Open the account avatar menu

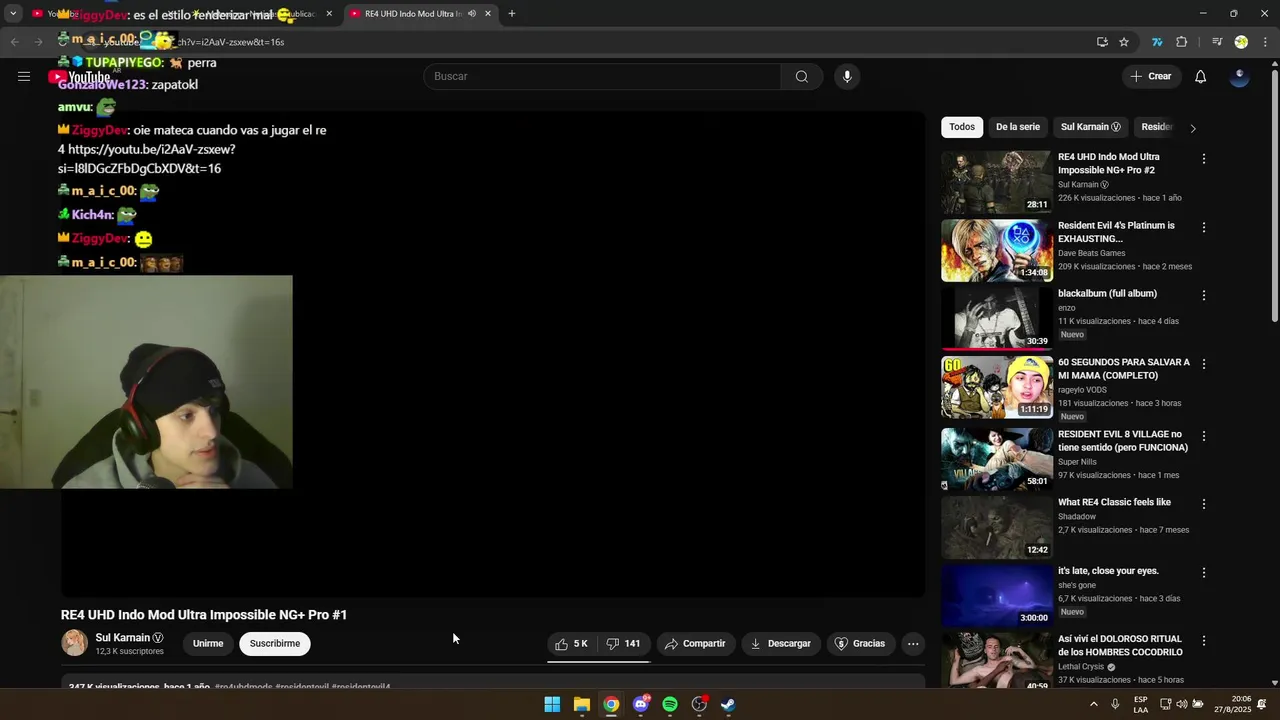point(1240,76)
